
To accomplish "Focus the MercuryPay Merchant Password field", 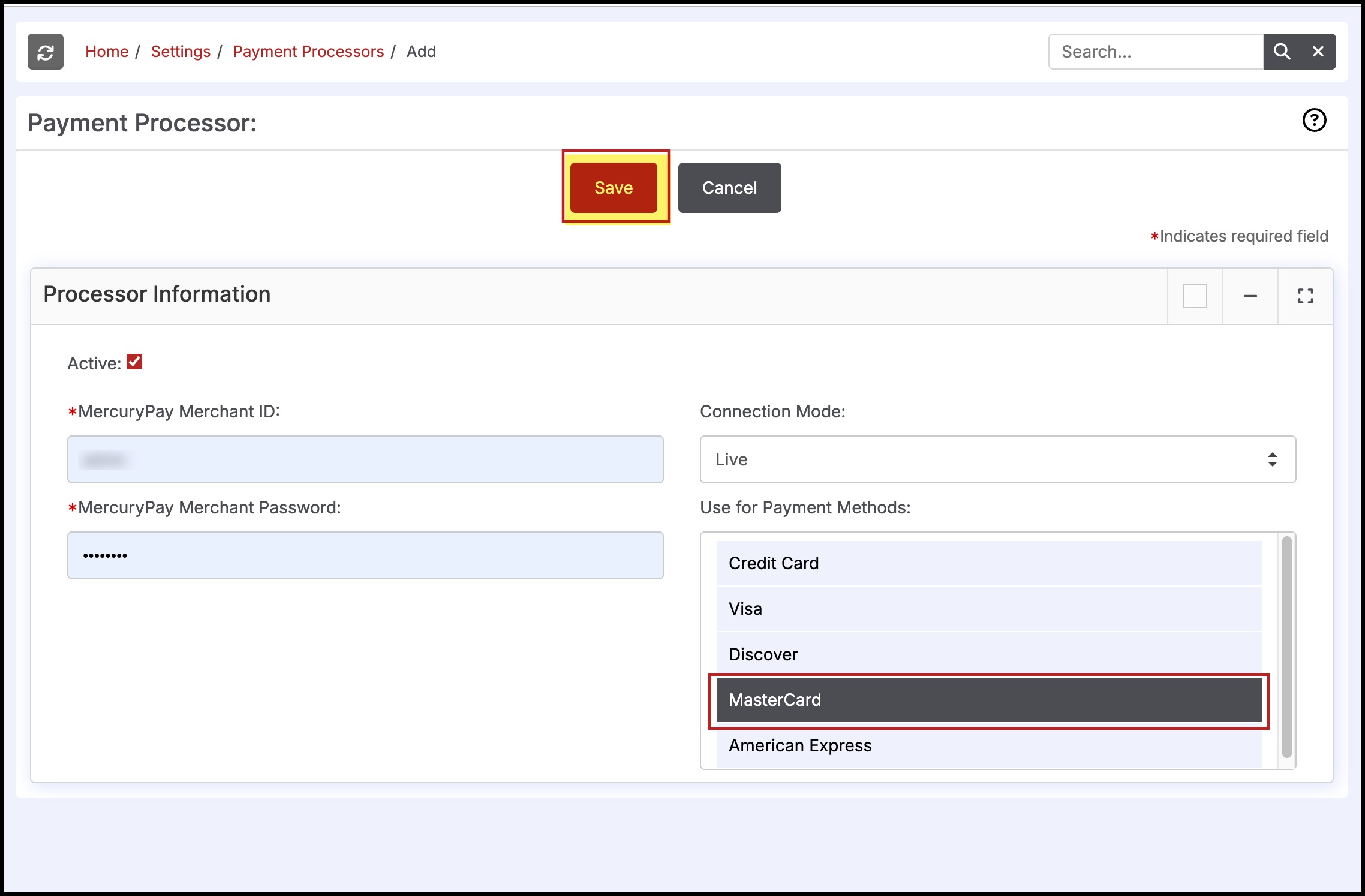I will 365,555.
